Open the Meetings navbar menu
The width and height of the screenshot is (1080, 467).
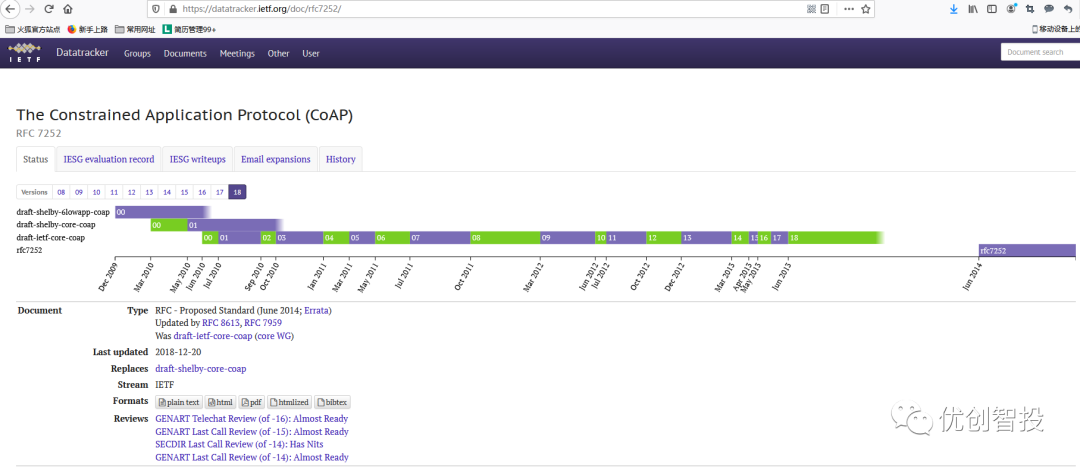click(x=237, y=54)
